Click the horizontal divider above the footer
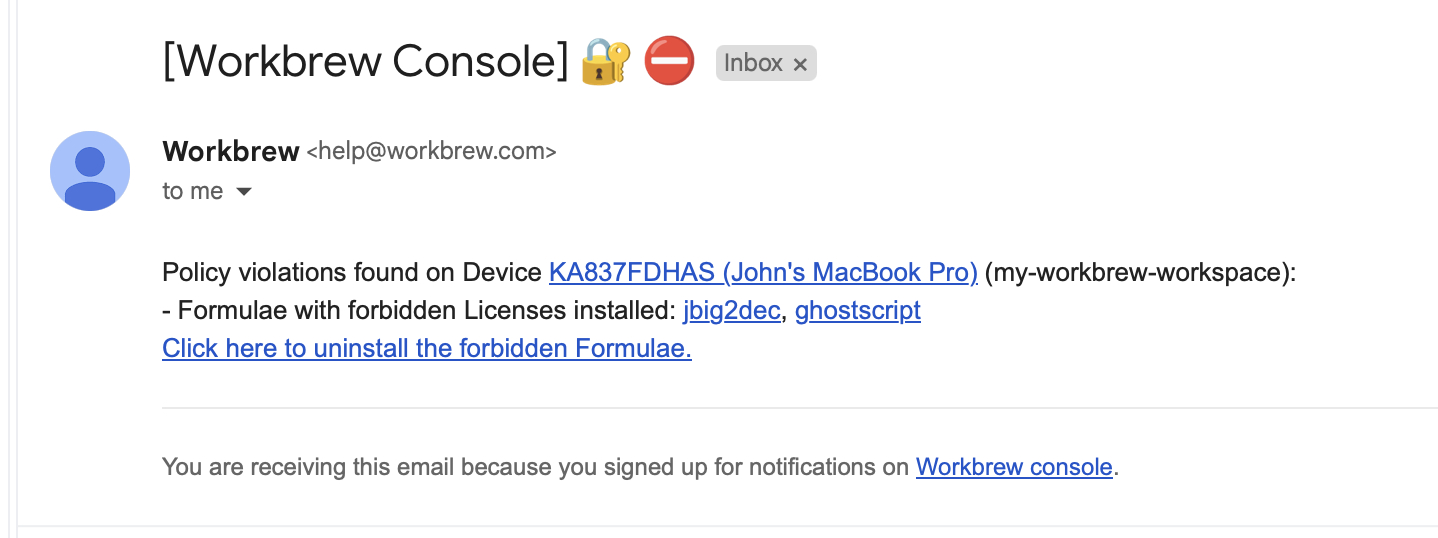The height and width of the screenshot is (538, 1438). pos(798,408)
